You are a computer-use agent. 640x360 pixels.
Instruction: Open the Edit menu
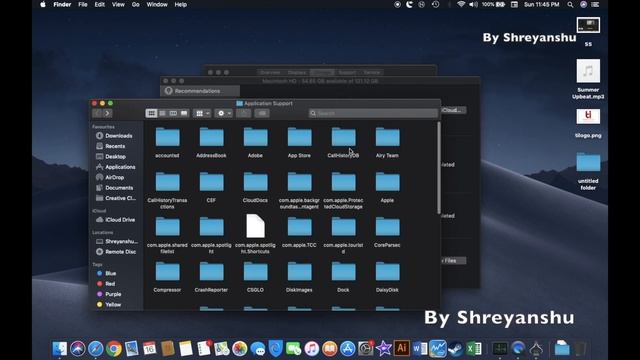point(100,4)
